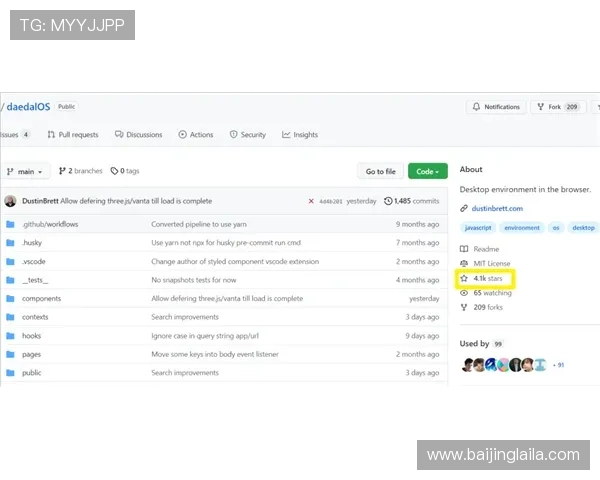The image size is (600, 480).
Task: Open the .husky folder
Action: (32, 243)
